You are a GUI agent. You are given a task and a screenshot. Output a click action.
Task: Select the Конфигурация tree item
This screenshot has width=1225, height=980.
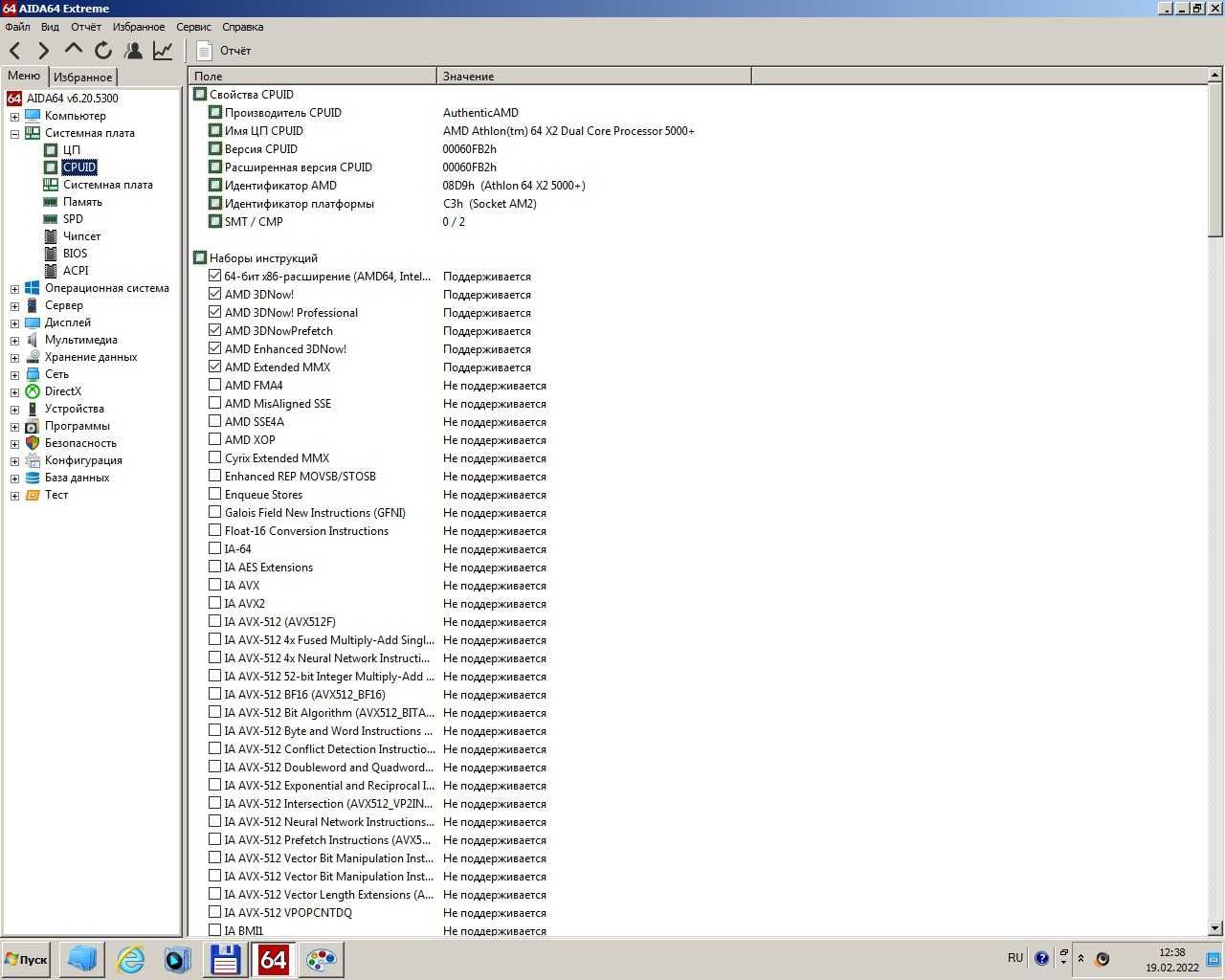point(83,460)
